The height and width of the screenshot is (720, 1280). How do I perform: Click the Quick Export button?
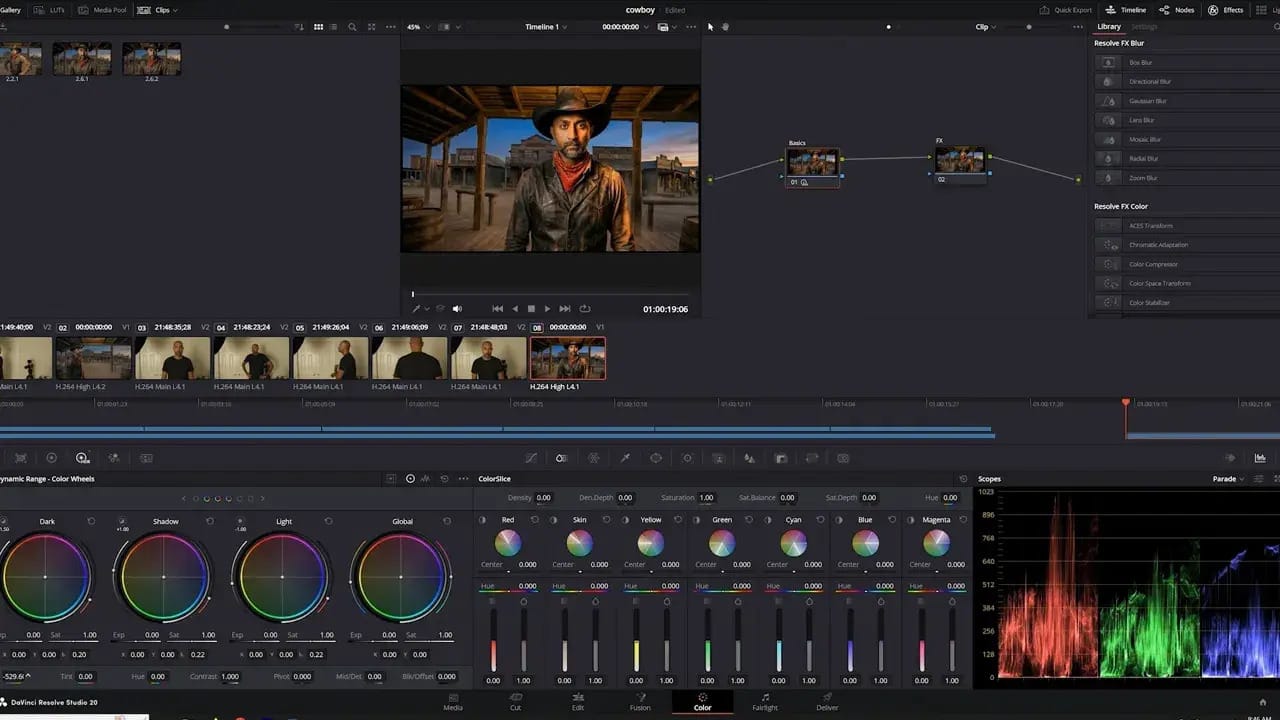(1066, 10)
